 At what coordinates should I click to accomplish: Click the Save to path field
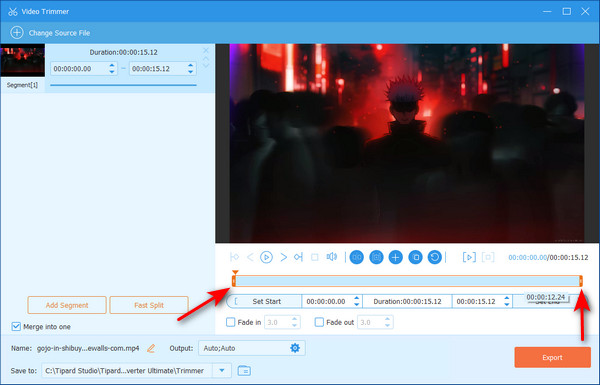pos(127,370)
